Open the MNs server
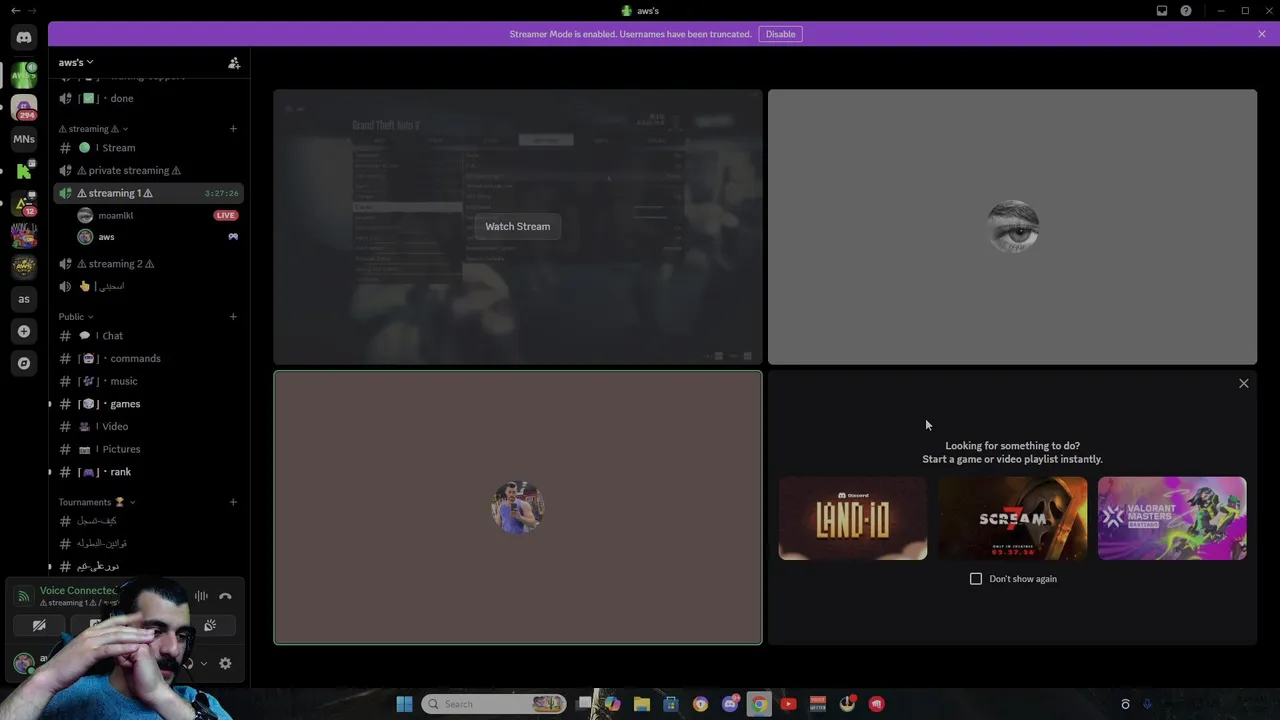This screenshot has width=1280, height=720. click(x=24, y=139)
